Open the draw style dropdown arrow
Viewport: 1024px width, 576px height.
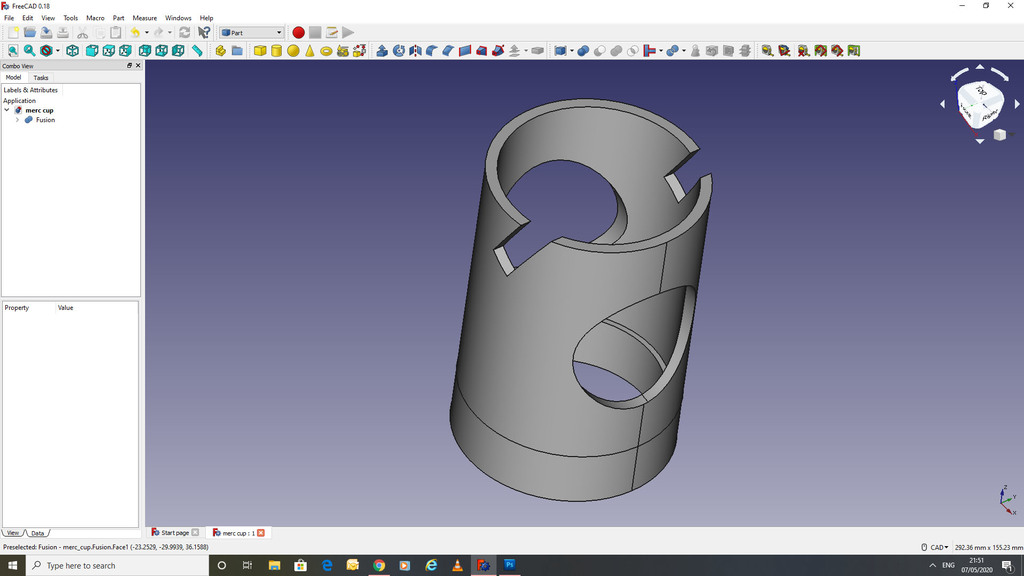pos(58,51)
